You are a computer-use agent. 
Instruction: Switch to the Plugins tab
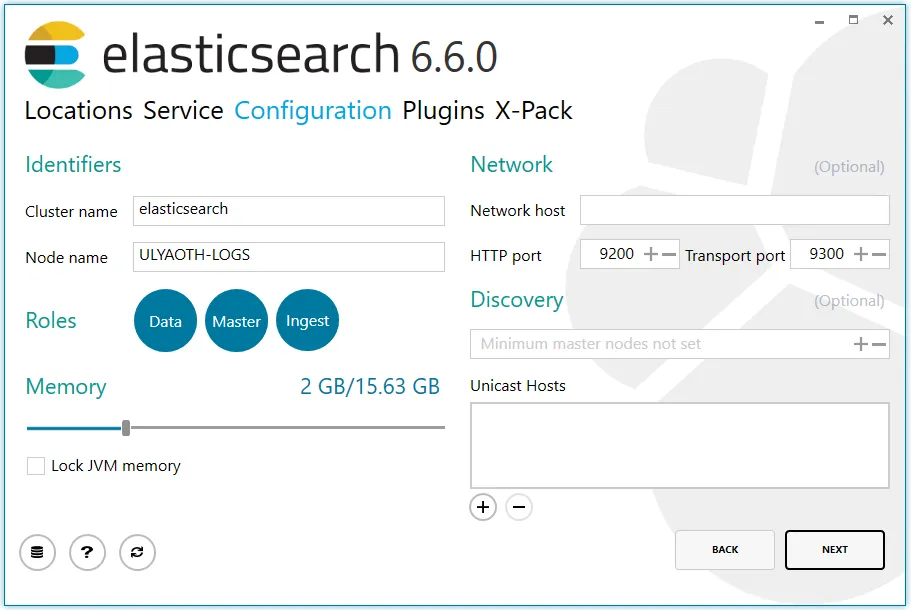(x=443, y=110)
